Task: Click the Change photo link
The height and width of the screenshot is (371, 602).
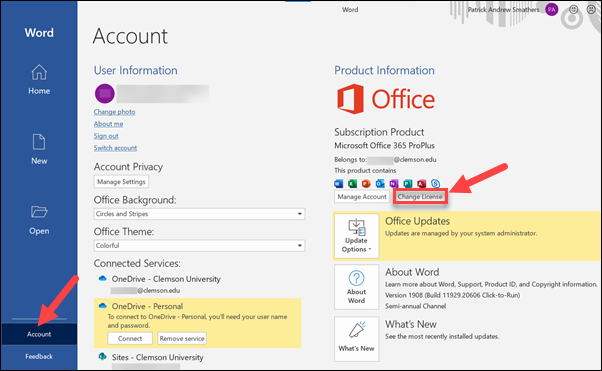Action: point(114,112)
